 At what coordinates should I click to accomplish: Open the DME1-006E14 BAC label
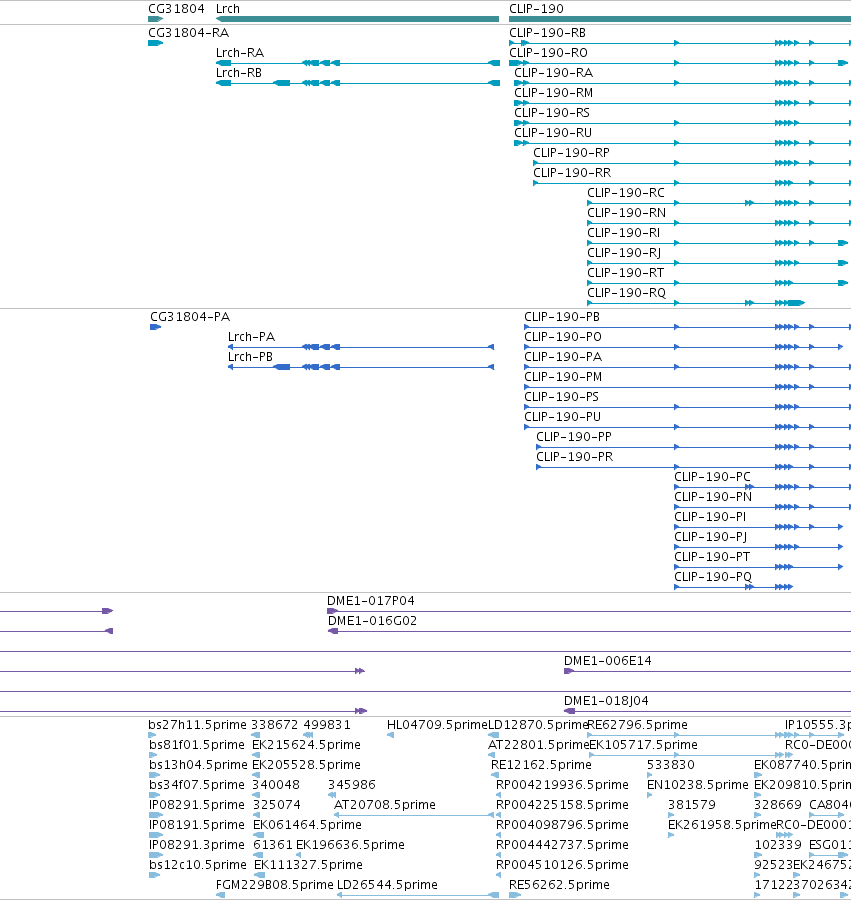coord(608,661)
